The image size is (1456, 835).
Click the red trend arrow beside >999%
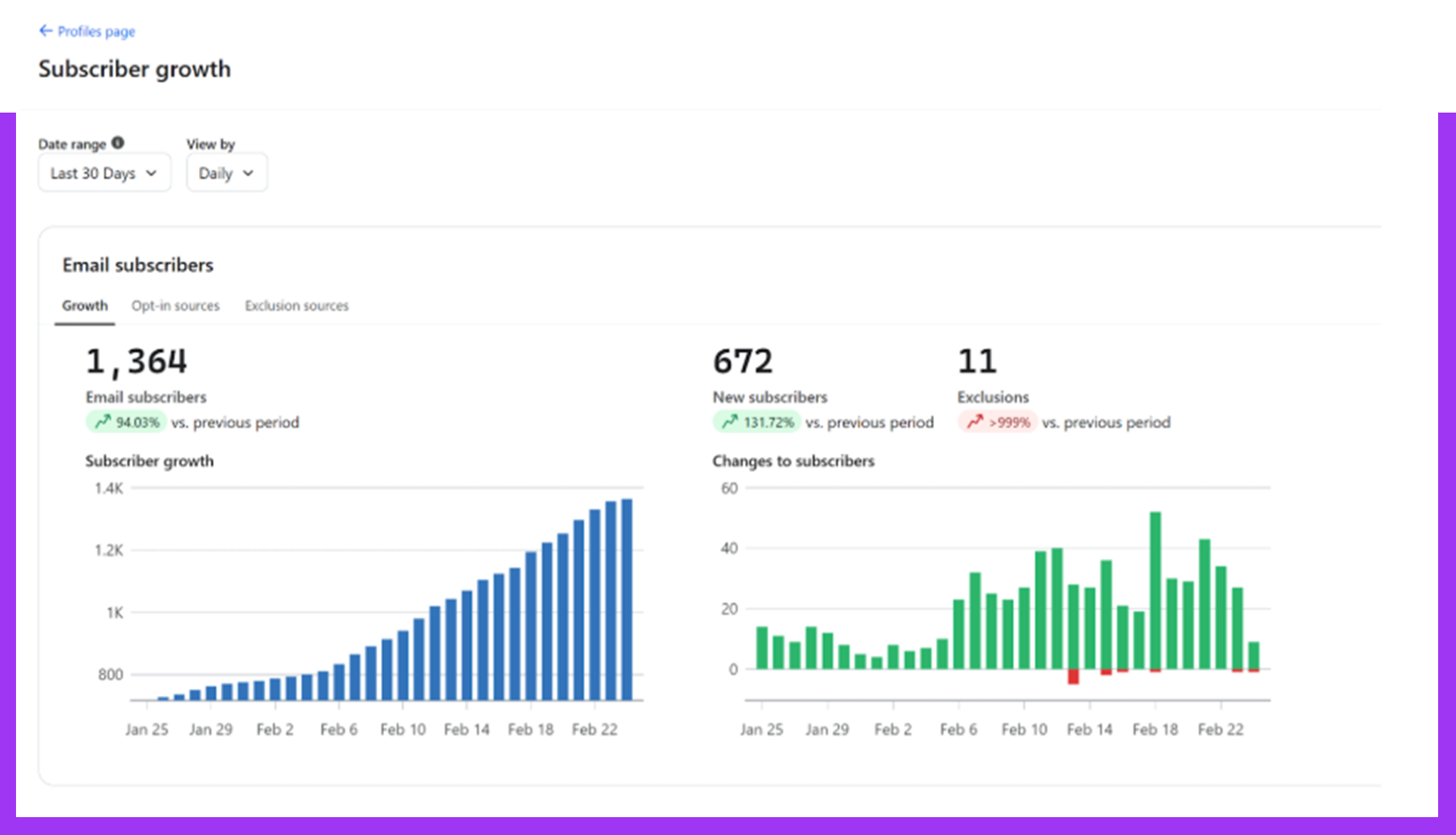click(974, 422)
